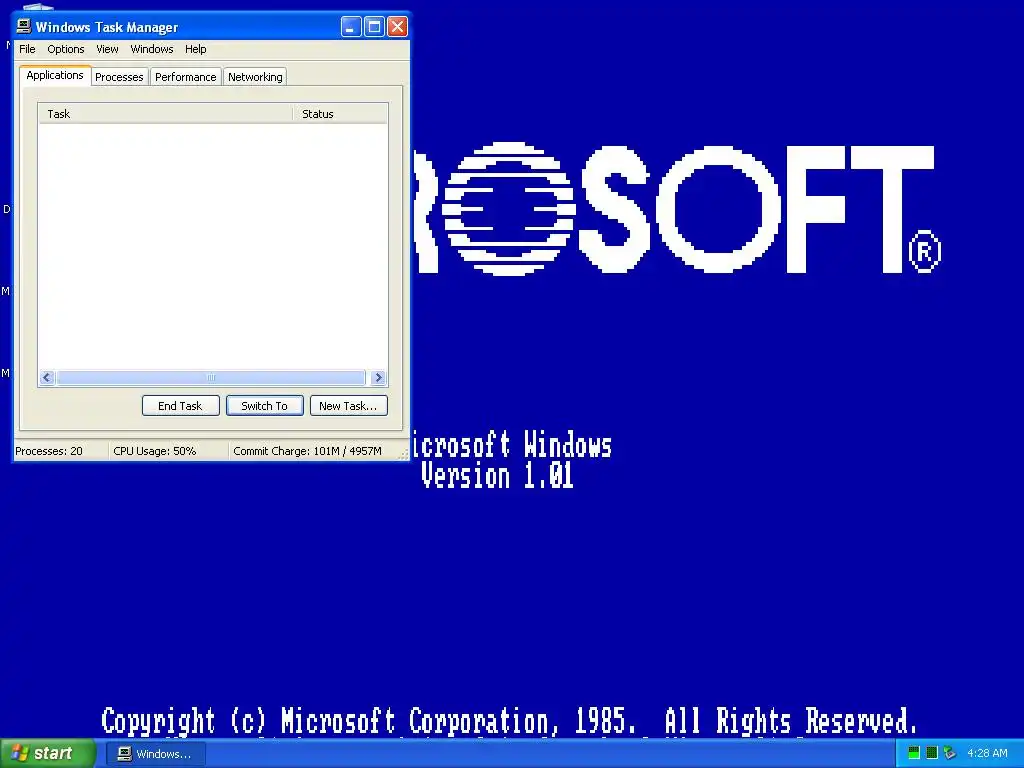
Task: Click the New Task... button
Action: click(349, 406)
